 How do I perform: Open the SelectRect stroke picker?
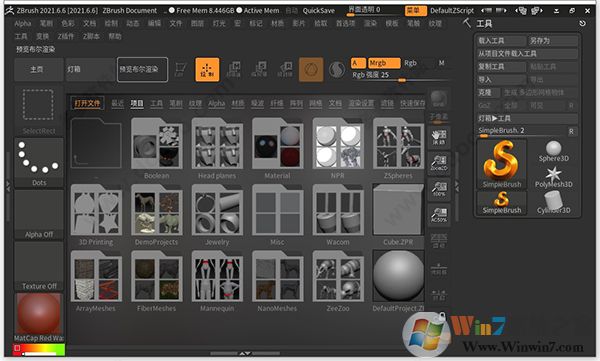coord(38,109)
